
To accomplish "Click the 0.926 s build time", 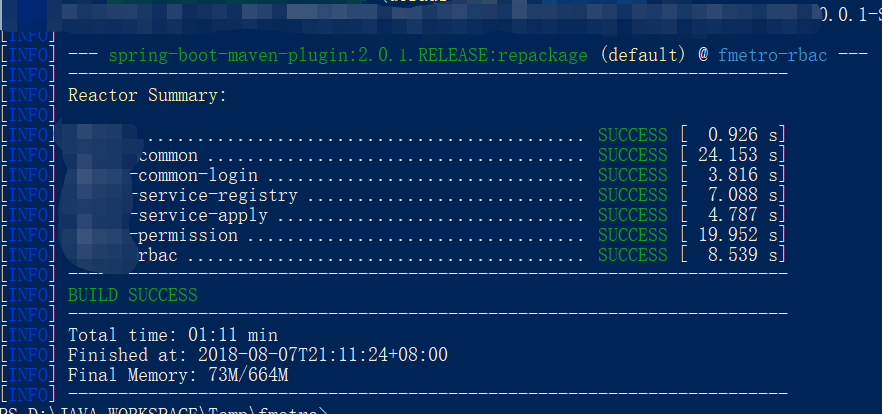I will (738, 135).
